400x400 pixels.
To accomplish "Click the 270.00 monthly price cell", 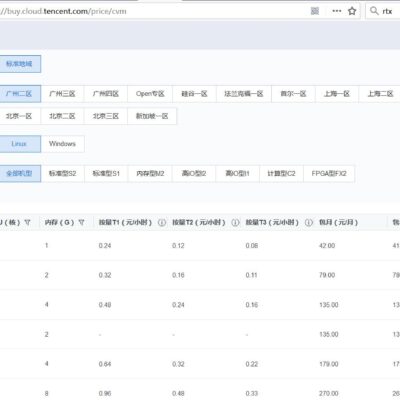I will [x=329, y=394].
